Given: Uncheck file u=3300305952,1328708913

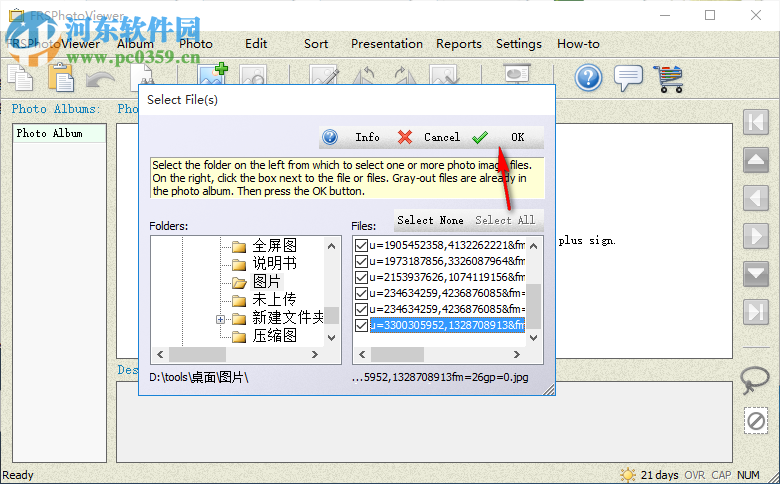Looking at the screenshot, I should [x=362, y=325].
